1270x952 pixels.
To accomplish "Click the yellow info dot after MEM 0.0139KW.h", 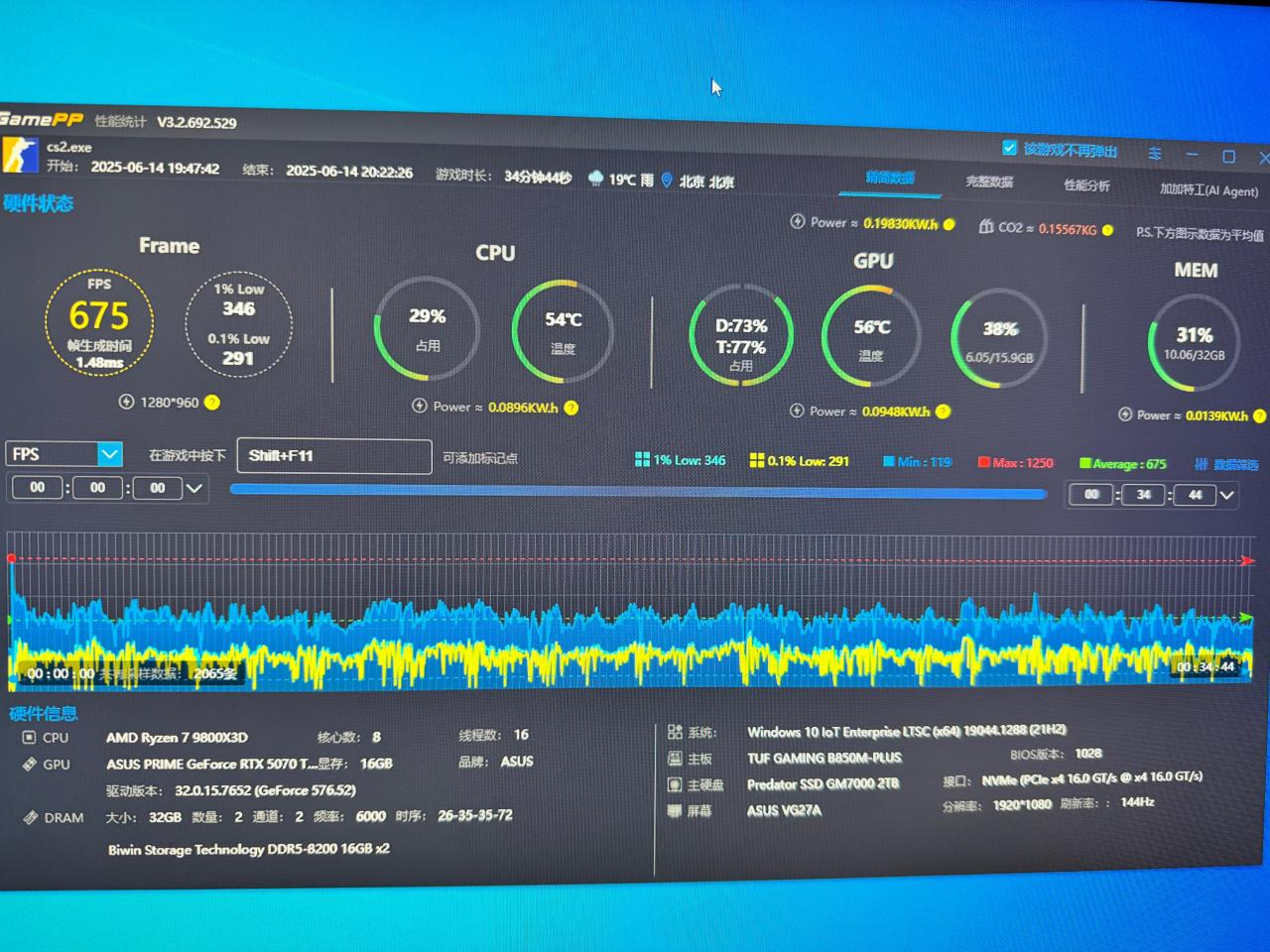I will (1259, 416).
